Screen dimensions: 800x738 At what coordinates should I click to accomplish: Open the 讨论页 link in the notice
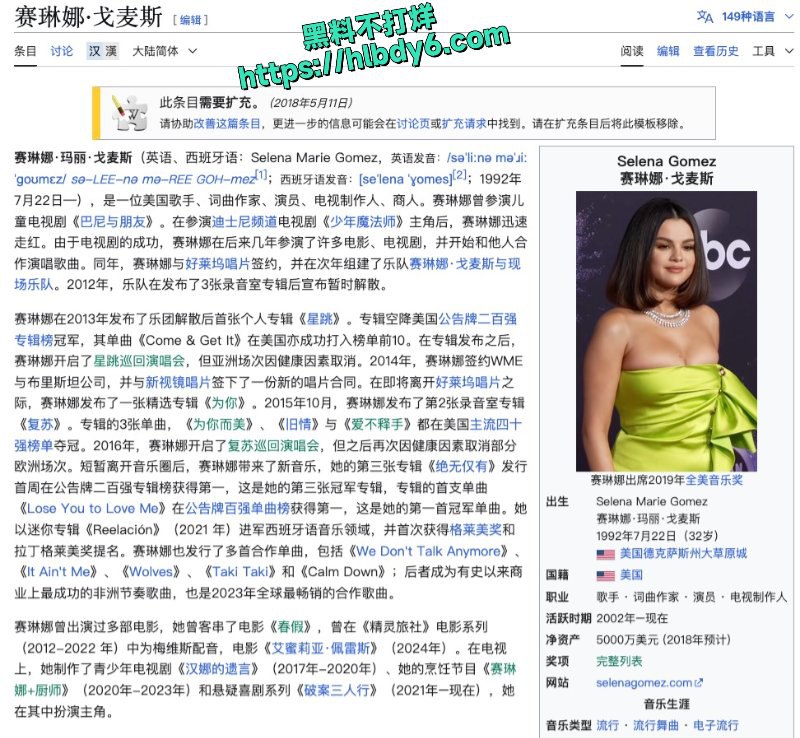click(x=413, y=124)
